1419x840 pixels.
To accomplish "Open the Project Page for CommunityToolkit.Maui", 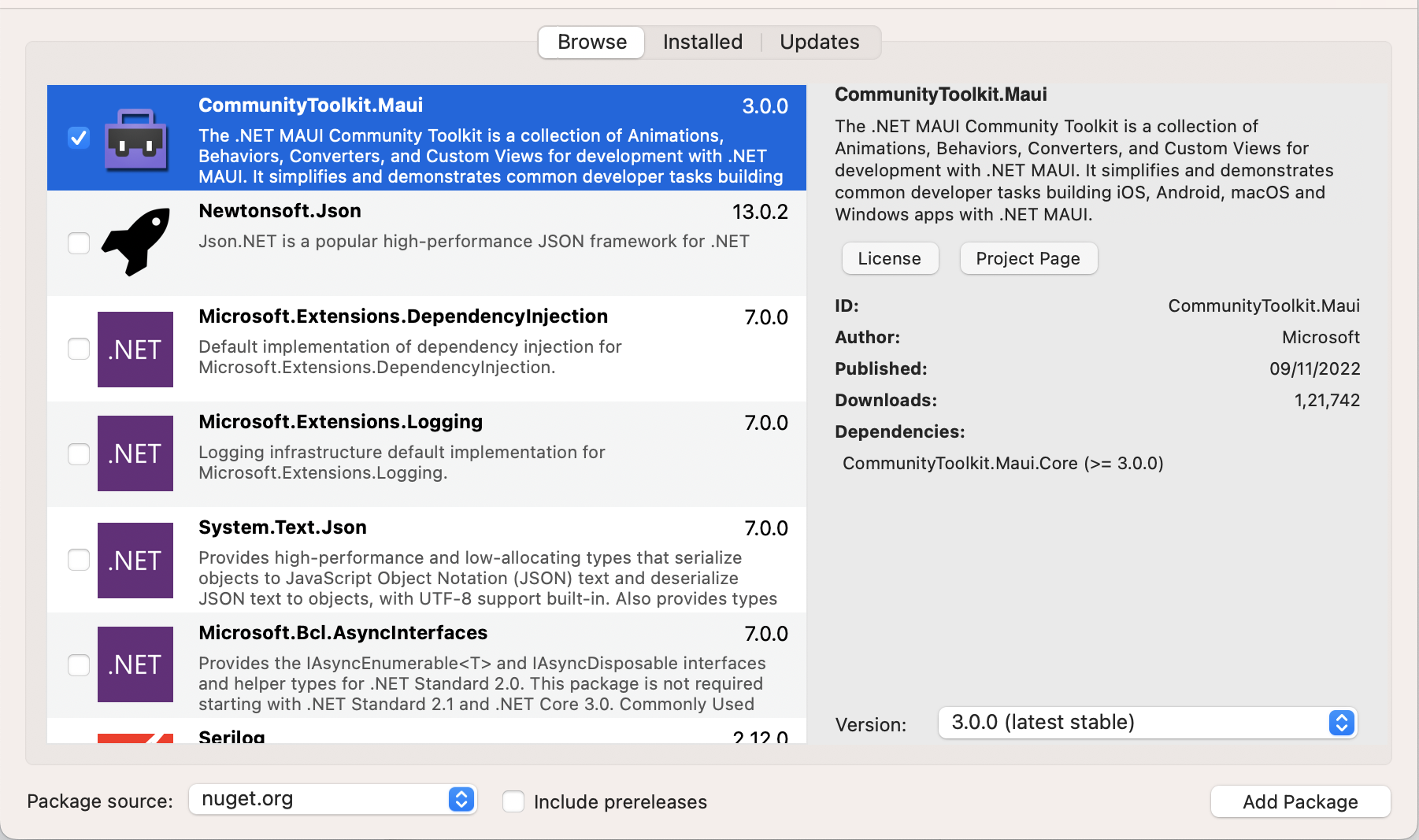I will click(x=1028, y=258).
